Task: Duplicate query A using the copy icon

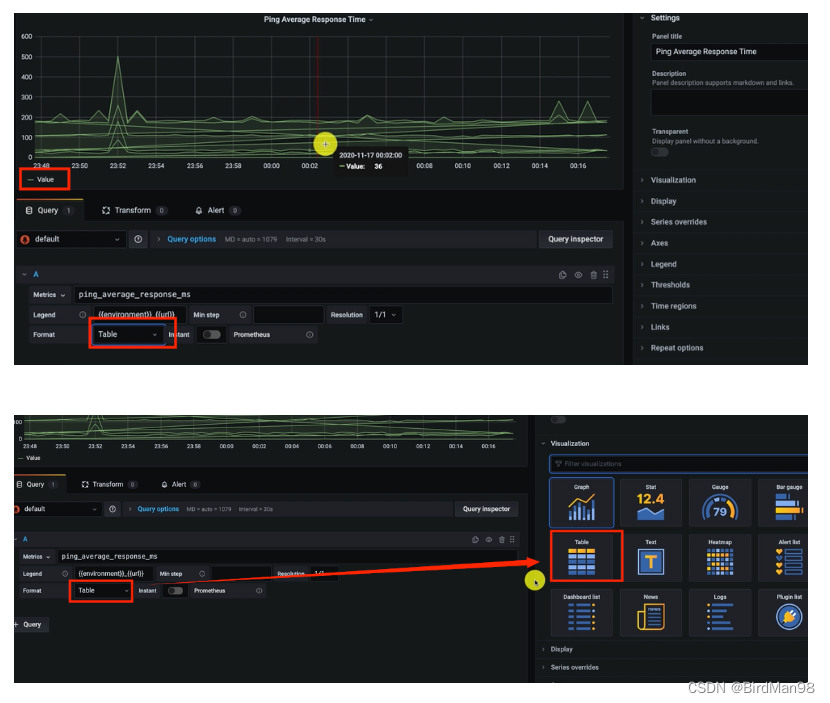Action: pyautogui.click(x=562, y=274)
